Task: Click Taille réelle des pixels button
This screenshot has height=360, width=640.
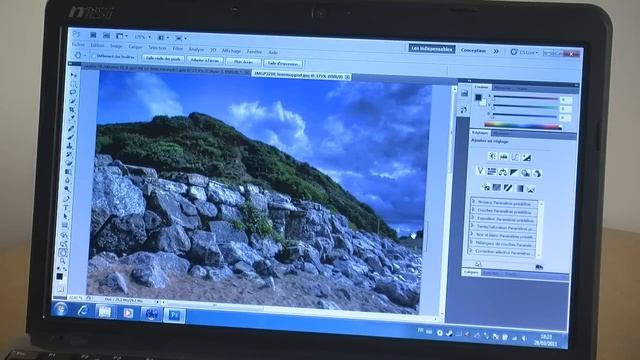Action: [x=163, y=59]
